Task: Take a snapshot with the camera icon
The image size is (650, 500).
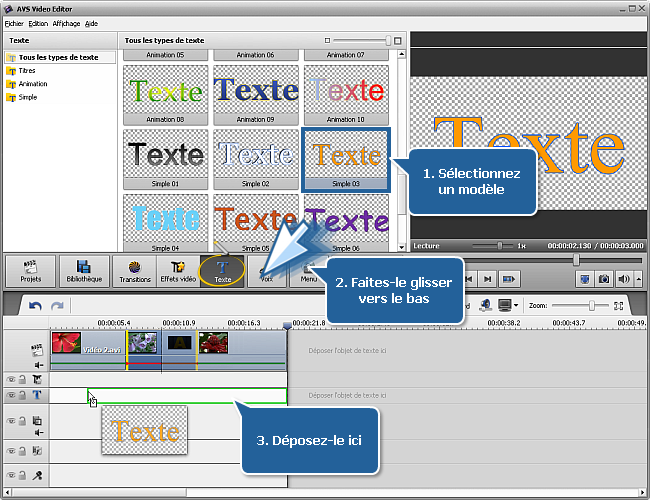Action: click(604, 279)
